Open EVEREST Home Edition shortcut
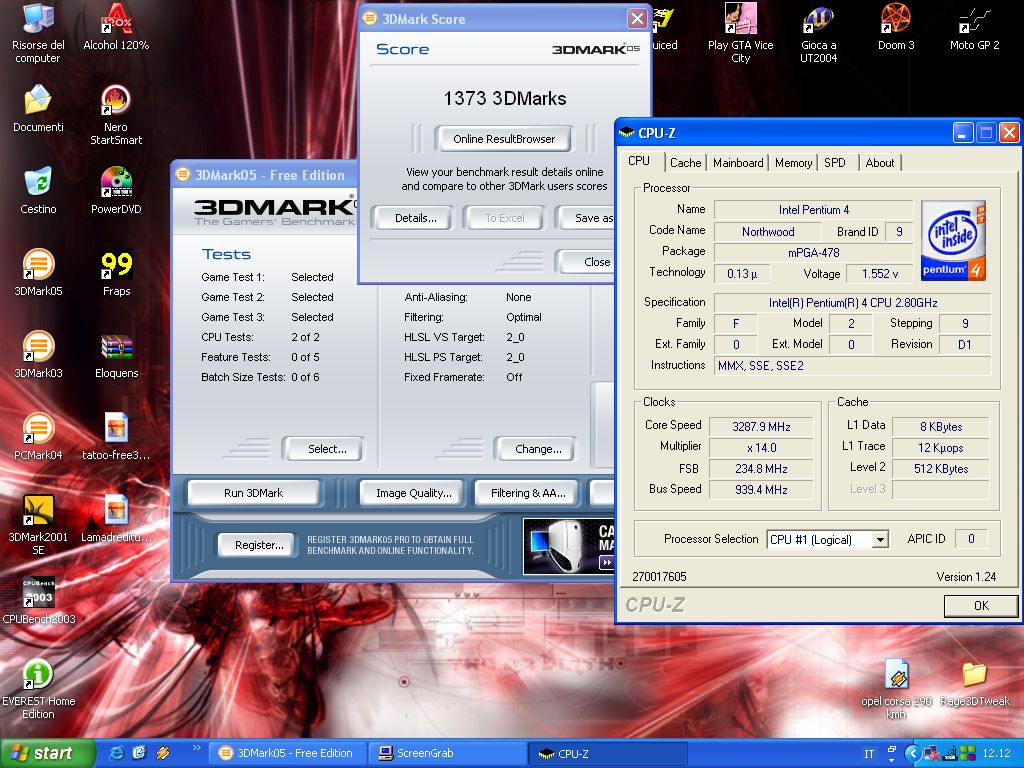1024x768 pixels. (38, 676)
